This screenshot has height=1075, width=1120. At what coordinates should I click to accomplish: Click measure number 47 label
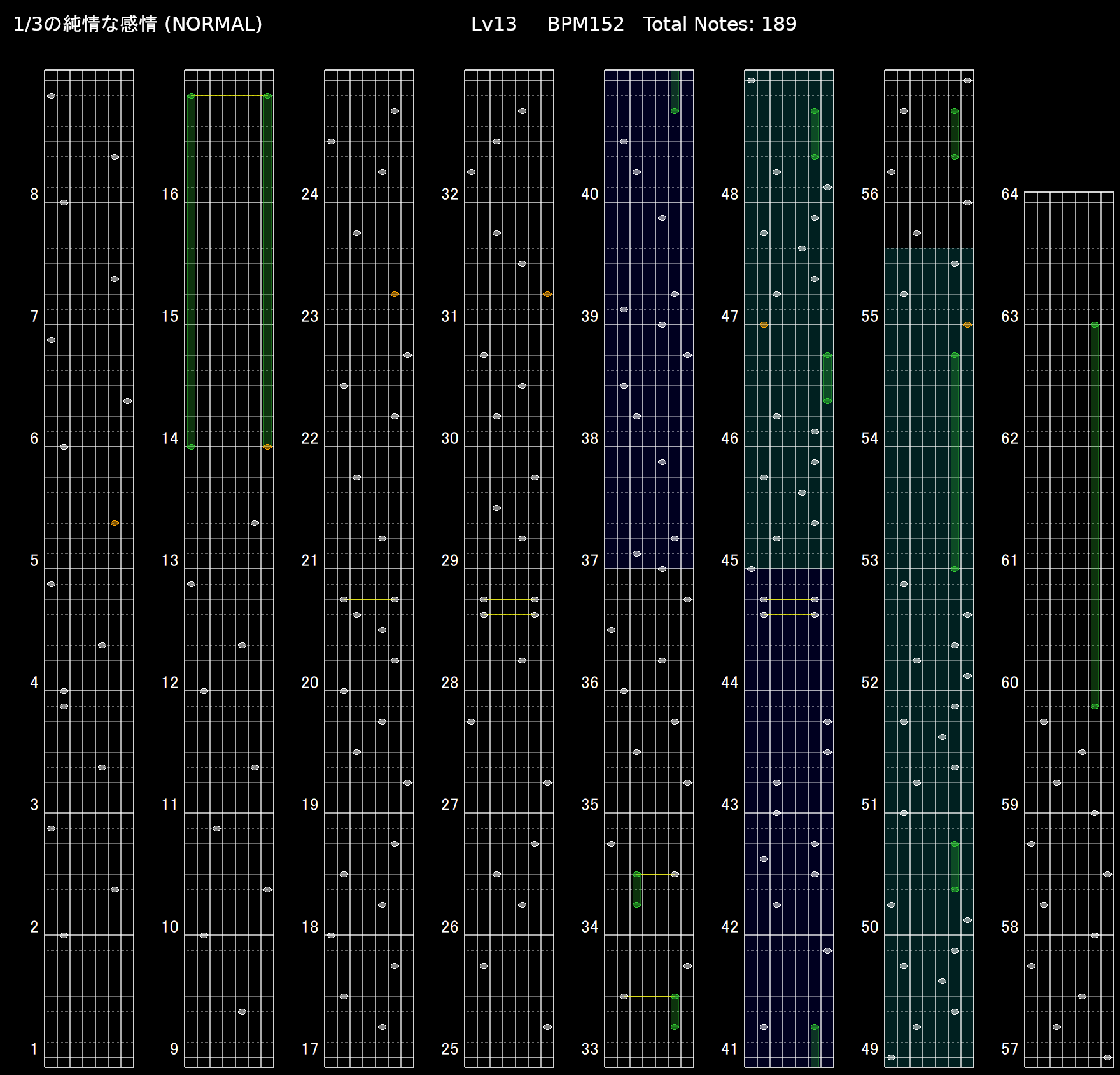tap(730, 316)
